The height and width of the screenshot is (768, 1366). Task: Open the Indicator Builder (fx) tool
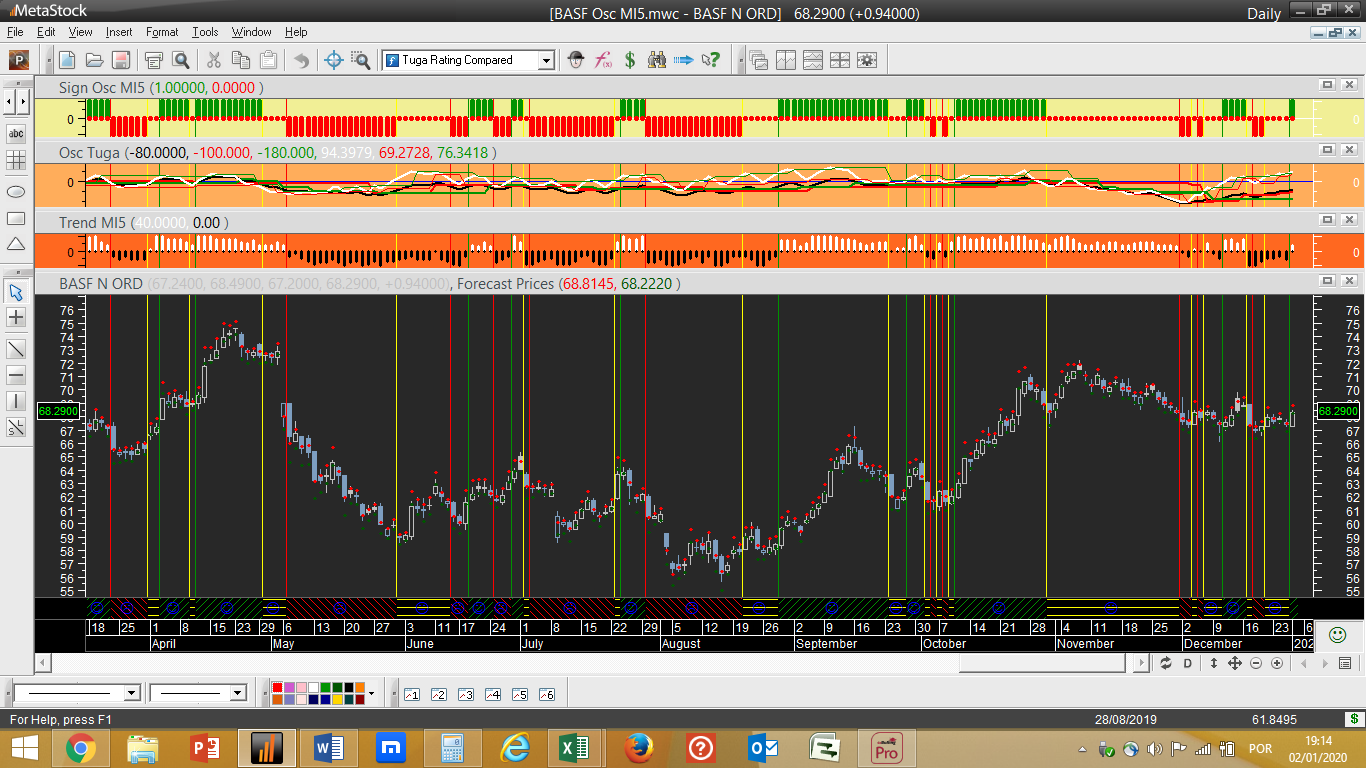603,60
